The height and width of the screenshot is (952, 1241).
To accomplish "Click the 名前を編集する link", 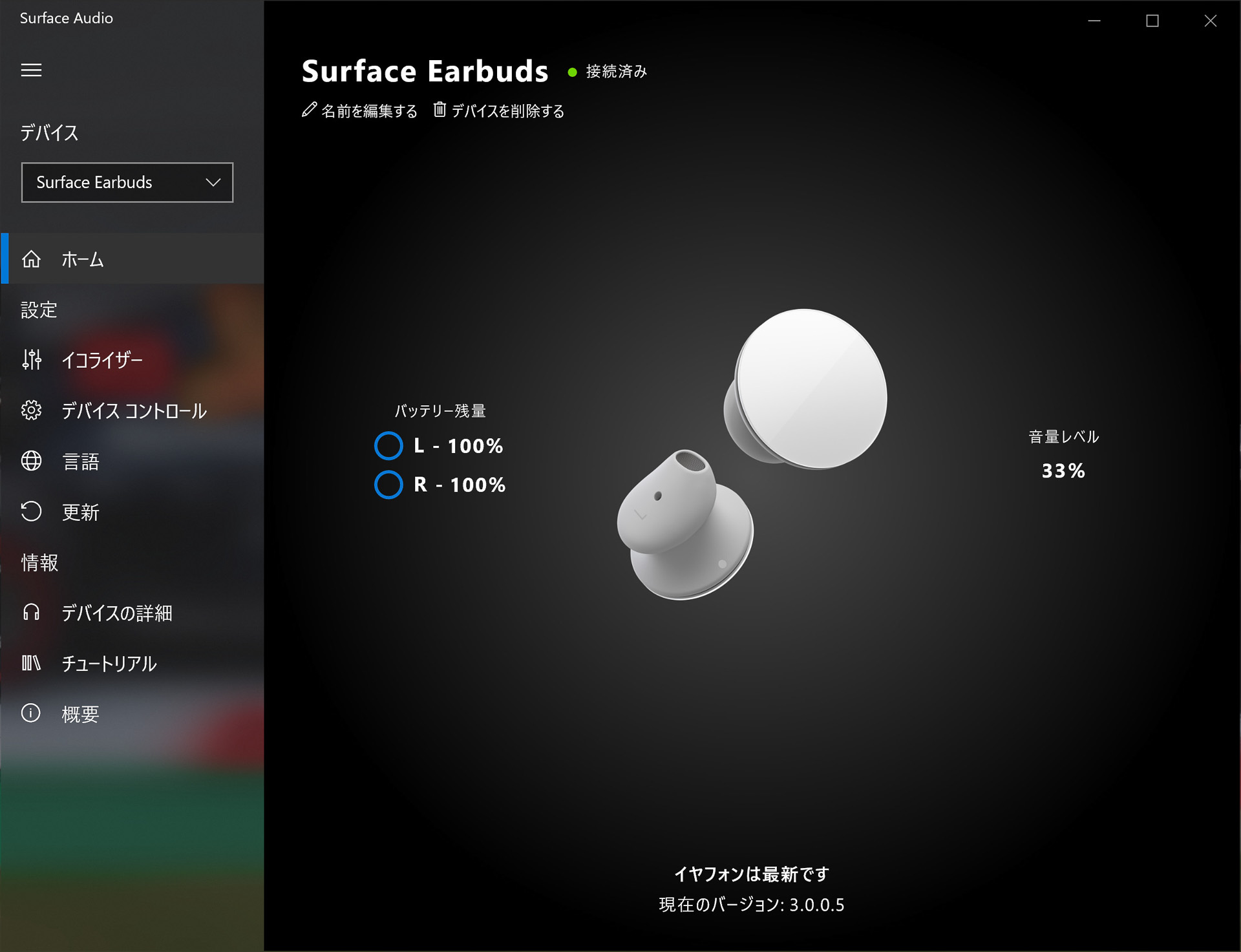I will point(369,111).
